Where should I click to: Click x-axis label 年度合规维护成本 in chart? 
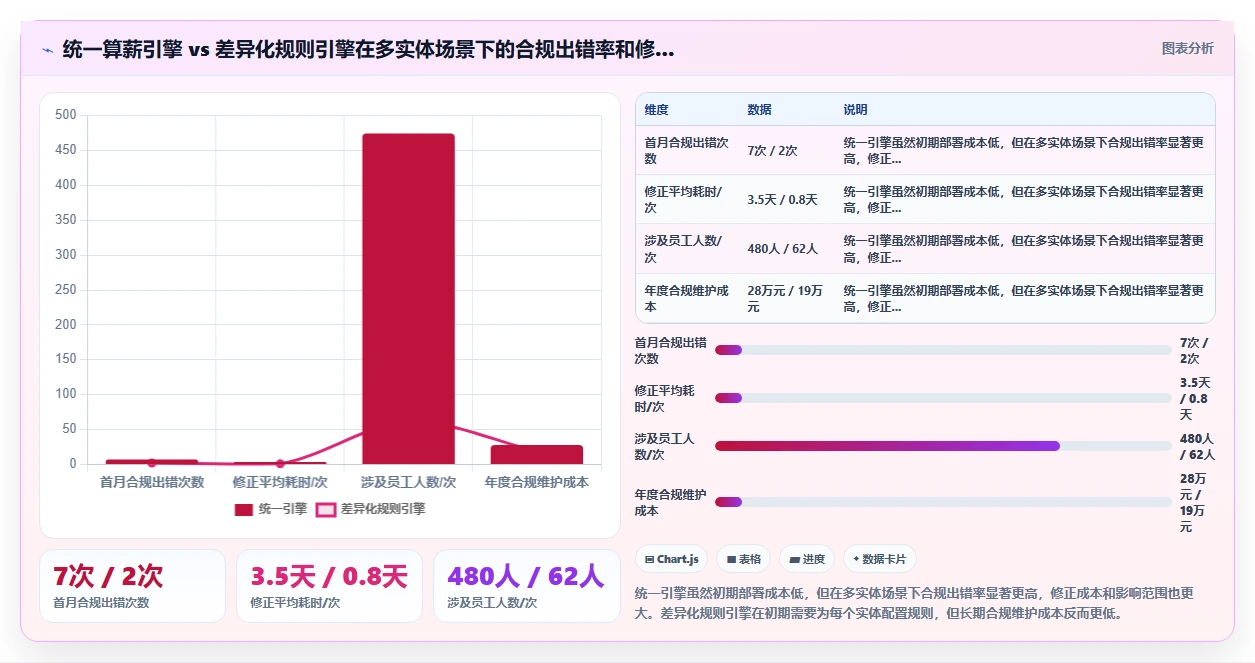click(537, 482)
